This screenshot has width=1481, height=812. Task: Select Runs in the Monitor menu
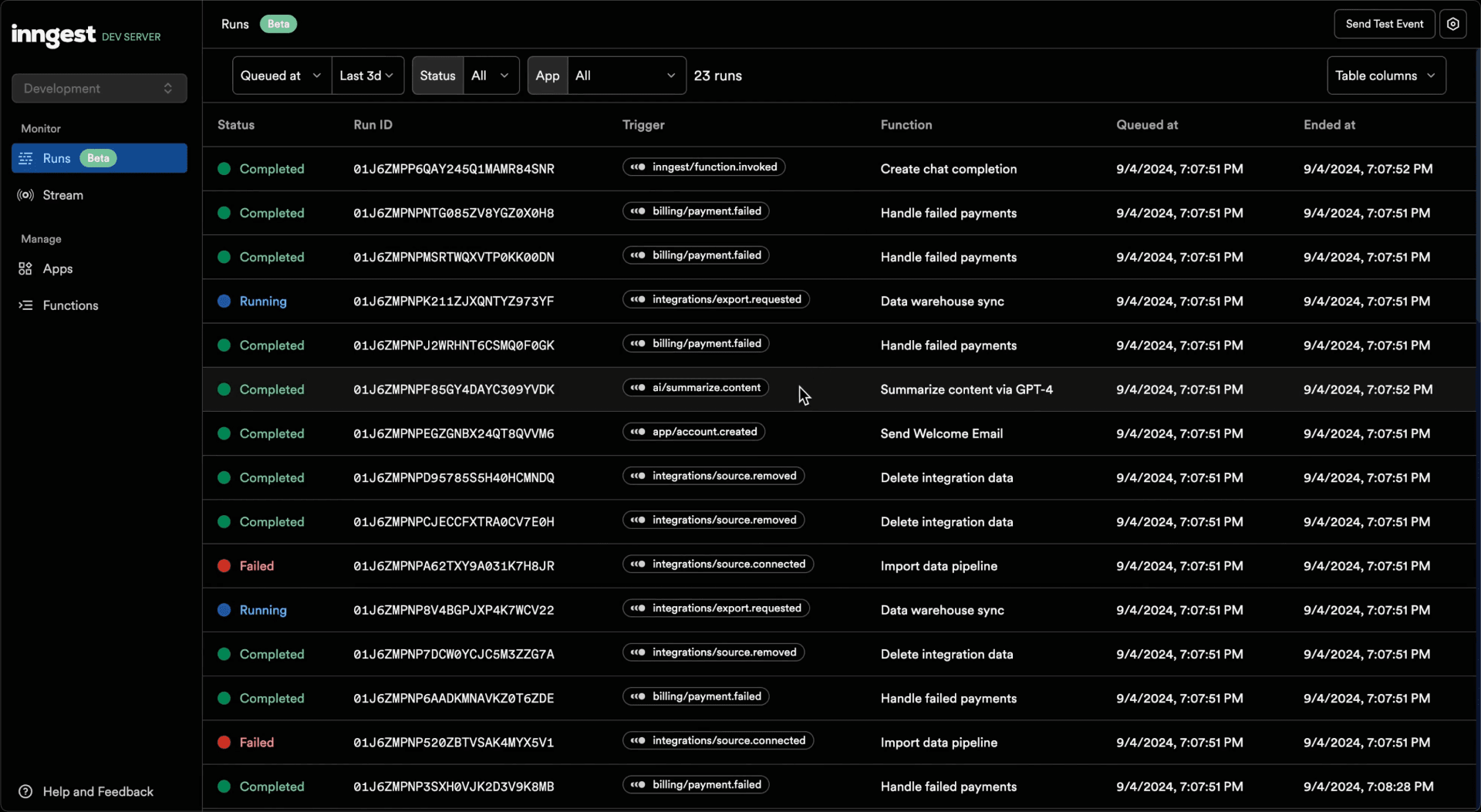(56, 158)
